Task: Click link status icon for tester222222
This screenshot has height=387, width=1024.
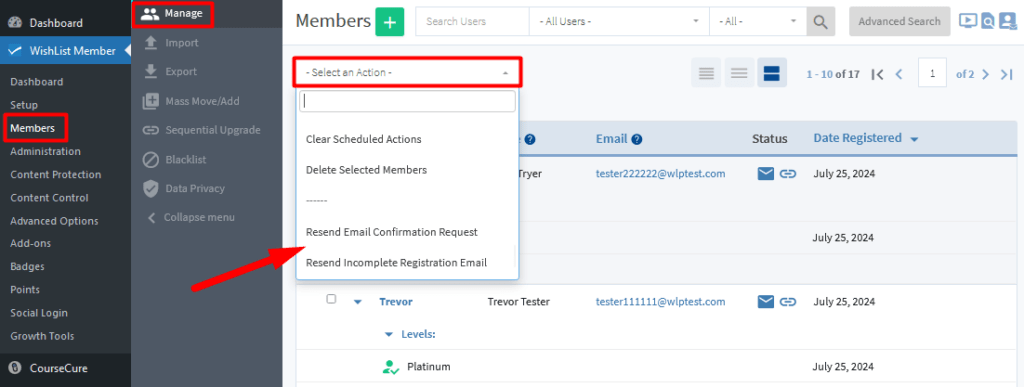Action: point(788,174)
